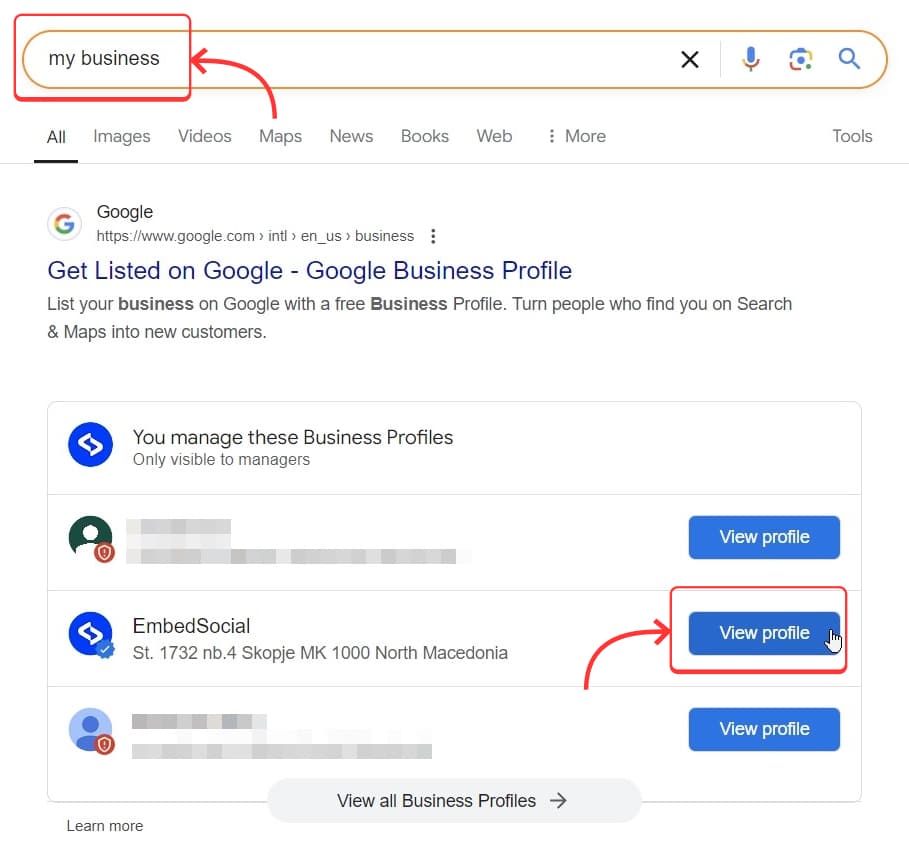Image resolution: width=909 pixels, height=859 pixels.
Task: Click the 'St. 1732 nb.4 Skopje' address text
Action: pos(320,653)
